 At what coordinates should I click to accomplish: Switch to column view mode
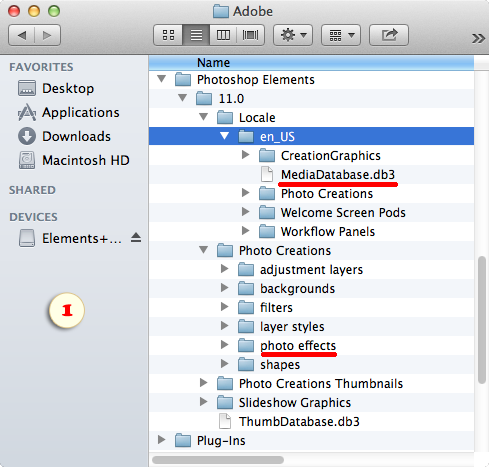coord(223,35)
